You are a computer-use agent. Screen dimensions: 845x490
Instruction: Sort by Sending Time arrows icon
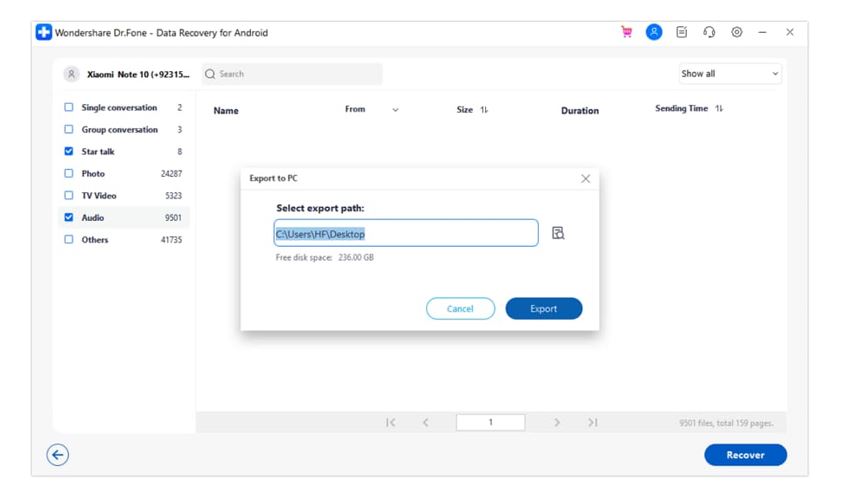pyautogui.click(x=718, y=108)
